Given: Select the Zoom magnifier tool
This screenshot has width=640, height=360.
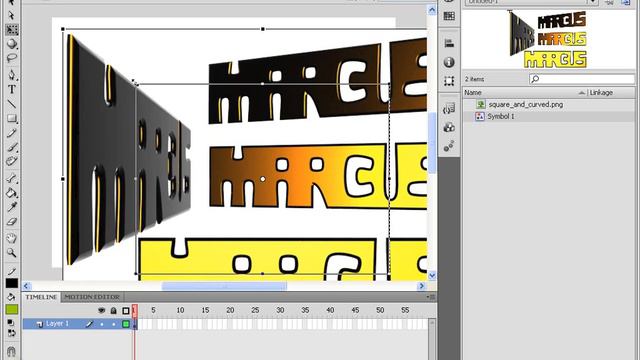Looking at the screenshot, I should (11, 253).
